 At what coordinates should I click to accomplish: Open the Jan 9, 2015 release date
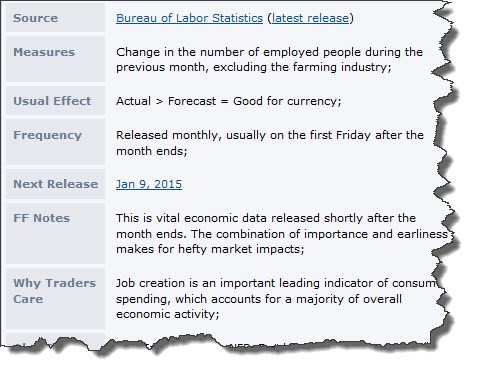coord(149,184)
